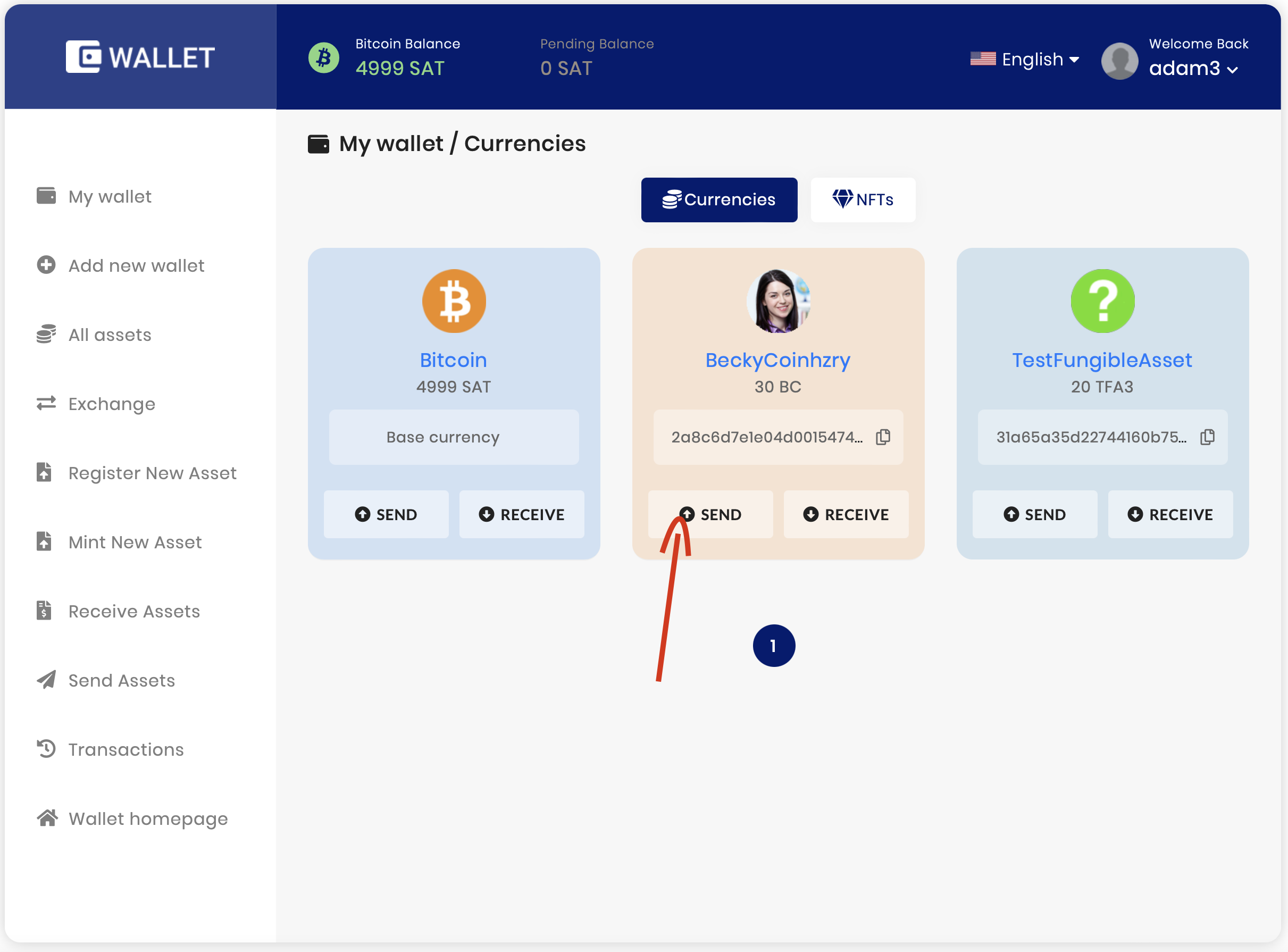
Task: Click the WALLET logo
Action: tap(140, 57)
